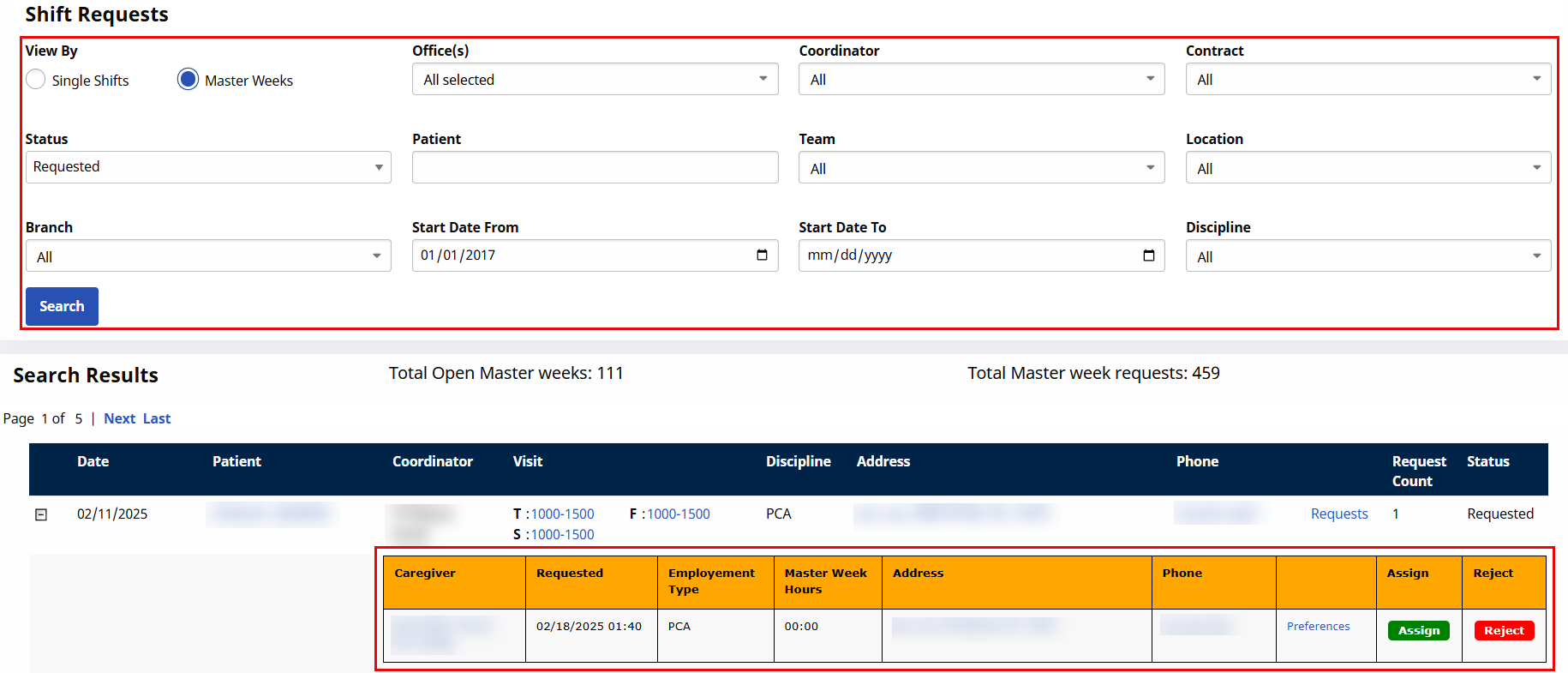Select the Master Weeks radio button

188,80
